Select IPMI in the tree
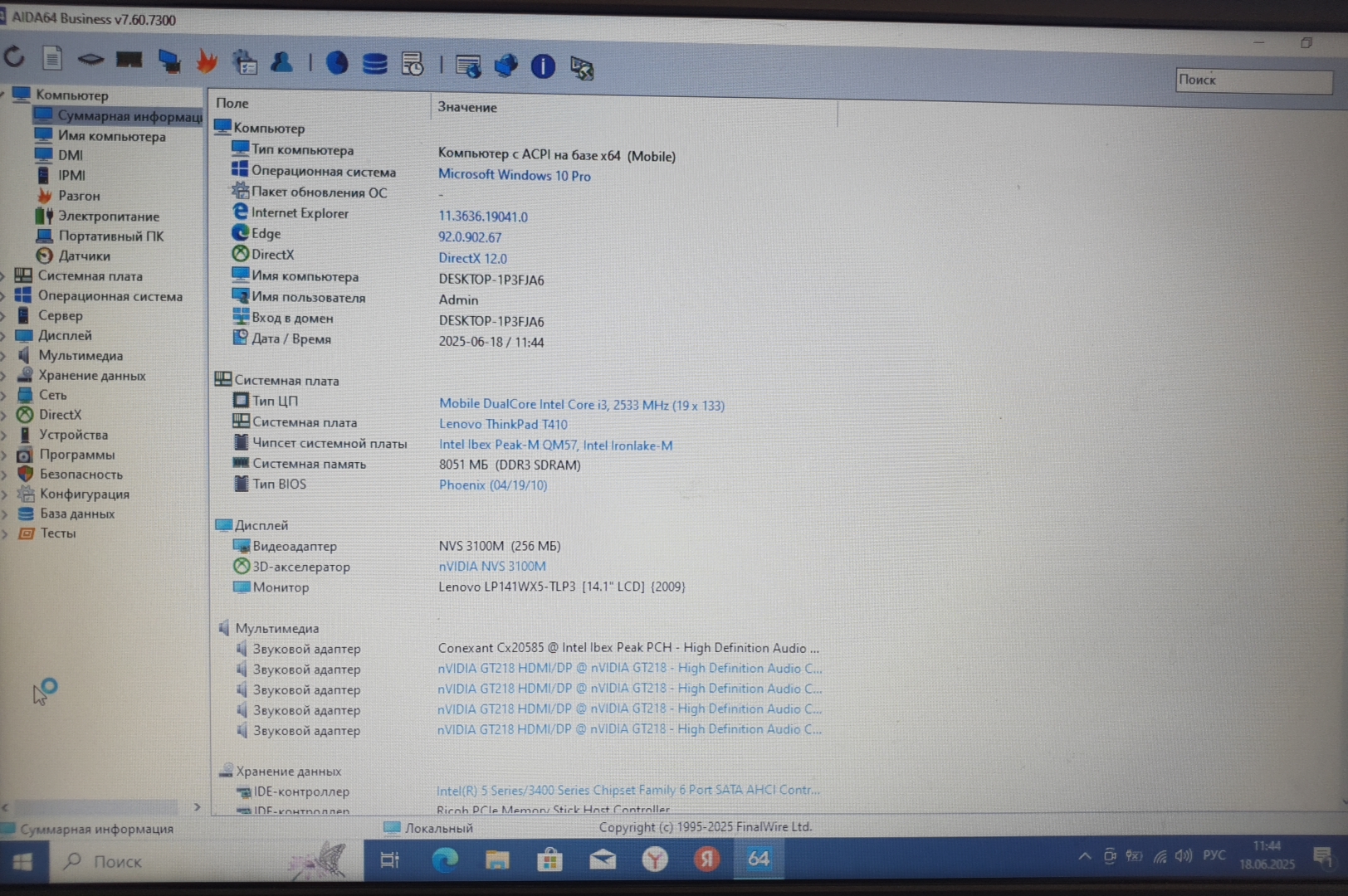 tap(71, 175)
